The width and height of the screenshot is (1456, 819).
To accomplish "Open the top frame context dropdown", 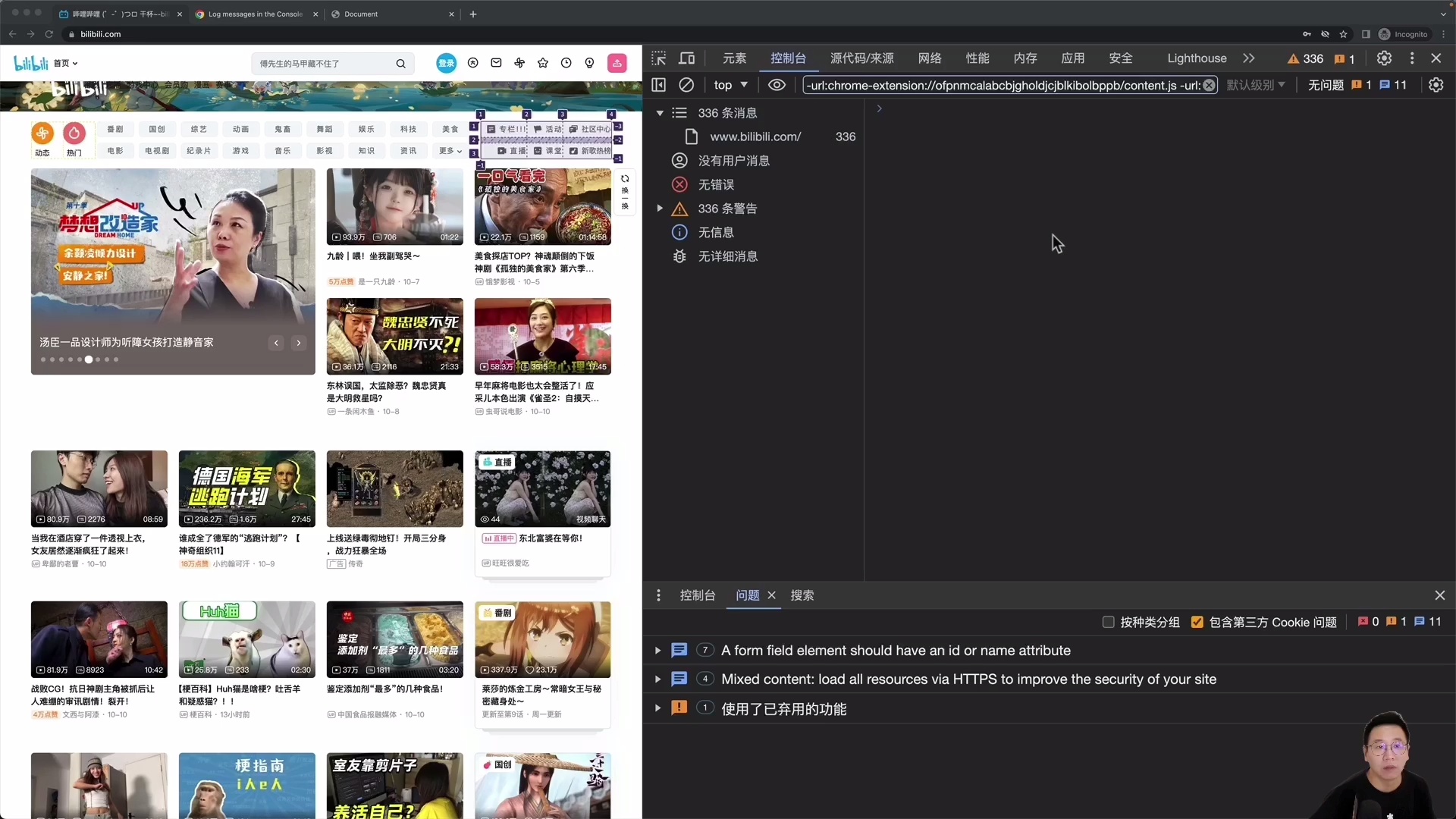I will [730, 85].
